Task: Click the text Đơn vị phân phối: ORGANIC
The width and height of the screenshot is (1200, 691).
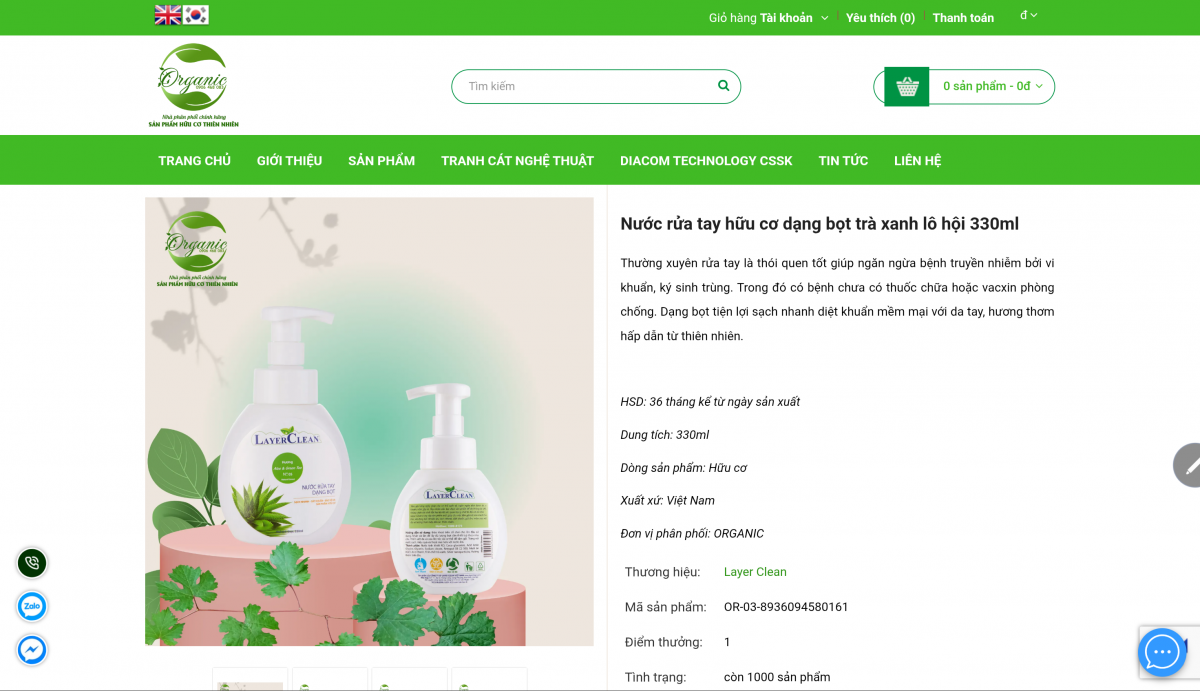Action: (x=692, y=533)
